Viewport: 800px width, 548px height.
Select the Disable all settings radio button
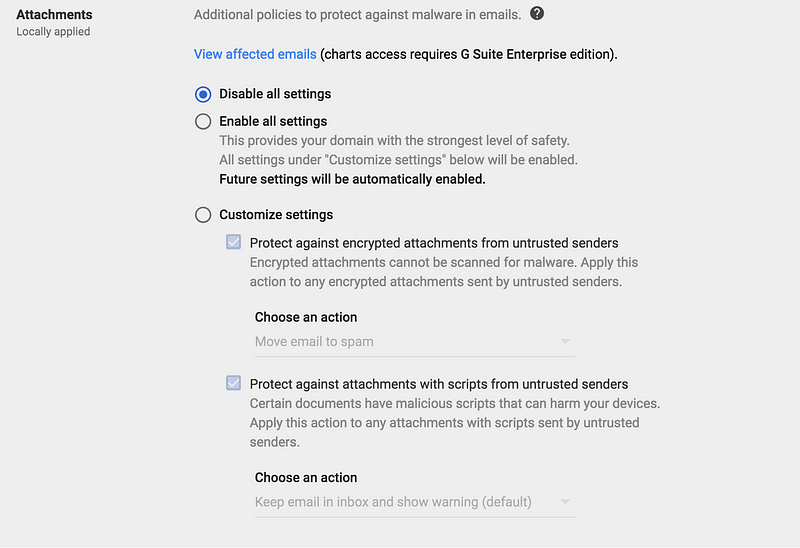coord(203,94)
